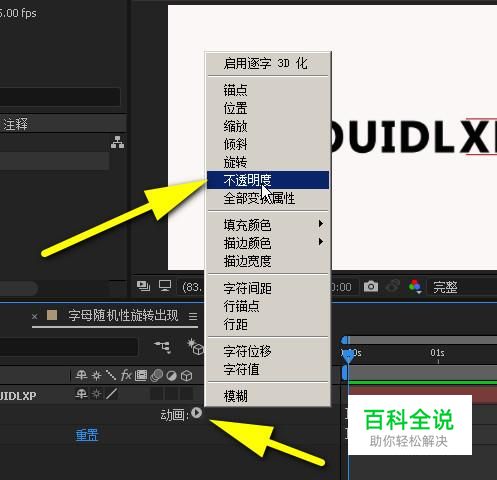Toggle quality switch on UIDLXP layer
Screen dimensions: 497x480
112,394
